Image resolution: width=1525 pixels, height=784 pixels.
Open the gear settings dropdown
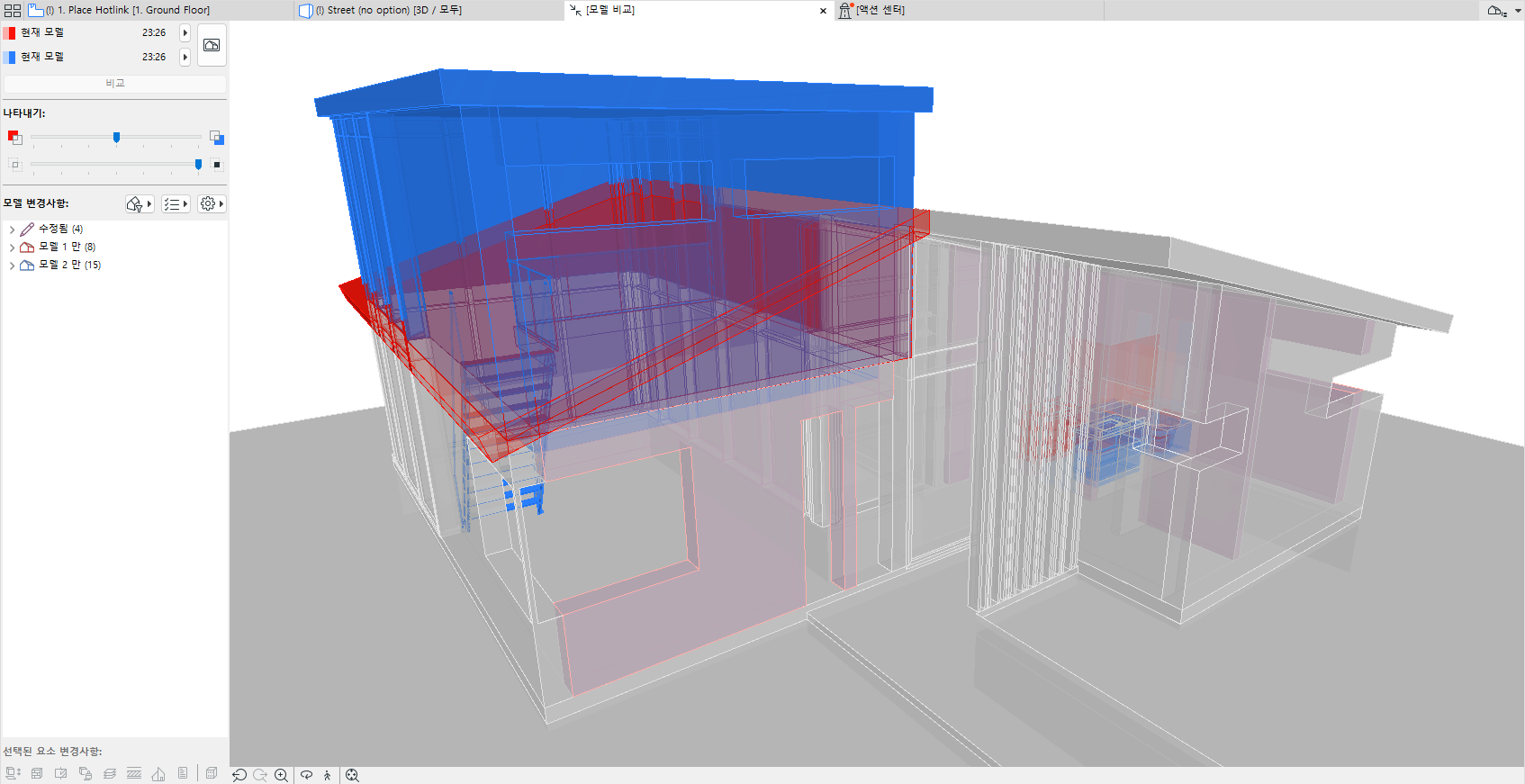click(212, 204)
